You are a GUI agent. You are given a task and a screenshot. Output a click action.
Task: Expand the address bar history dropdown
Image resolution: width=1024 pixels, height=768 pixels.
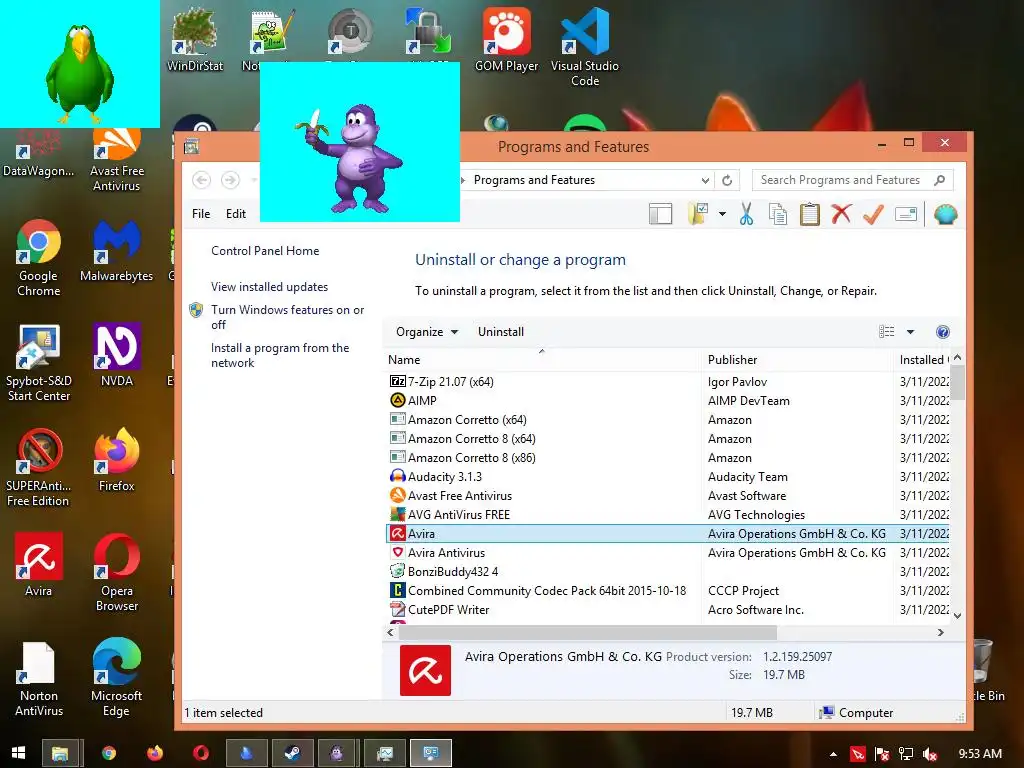click(x=705, y=180)
